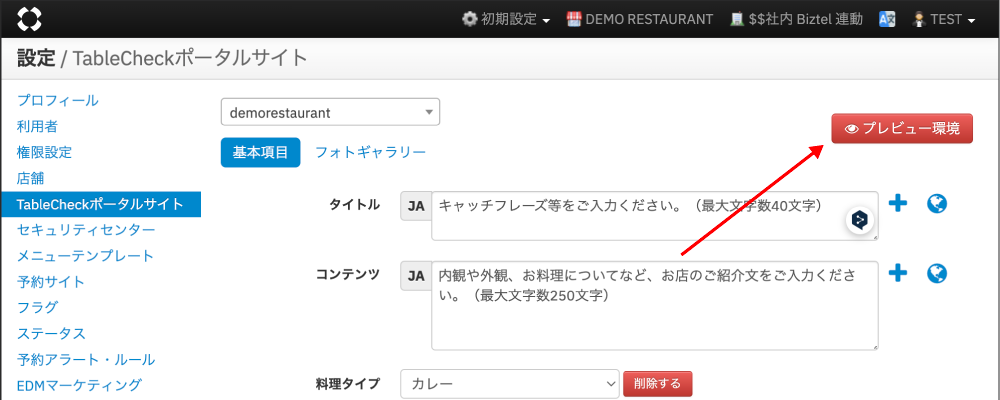Viewport: 1000px width, 400px height.
Task: Click the dark hexagon badge in title field
Action: tap(859, 220)
